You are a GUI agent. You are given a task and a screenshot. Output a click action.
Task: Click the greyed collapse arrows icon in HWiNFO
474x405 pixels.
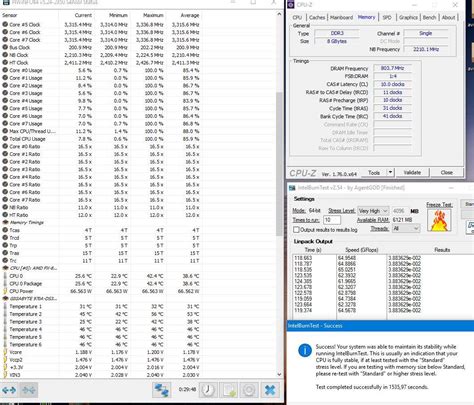tap(29, 390)
